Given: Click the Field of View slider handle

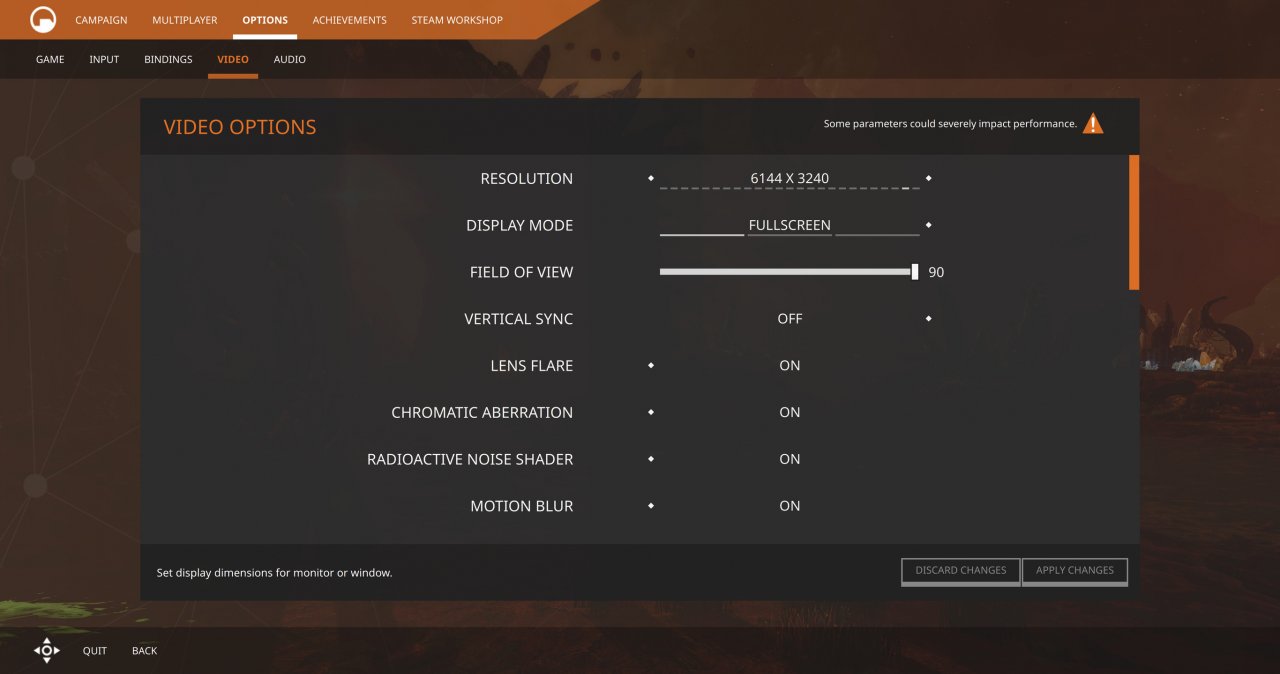Looking at the screenshot, I should coord(915,272).
